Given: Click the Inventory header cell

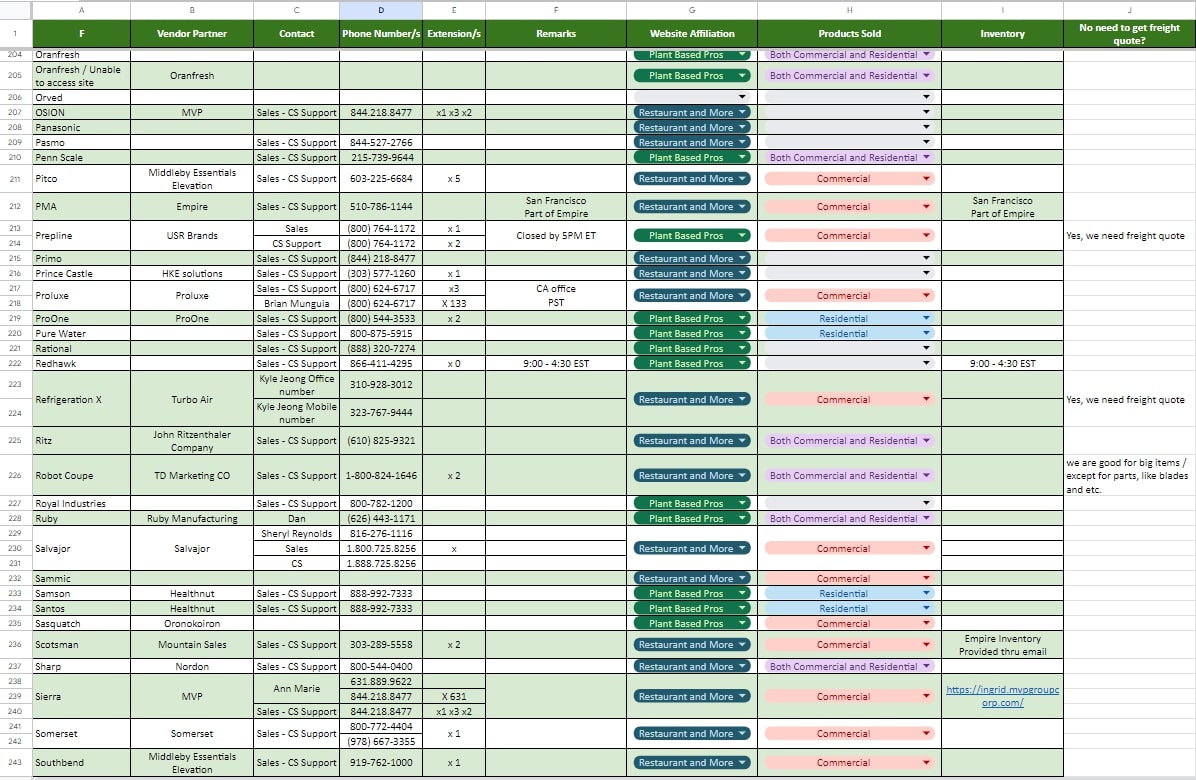Looking at the screenshot, I should (1002, 34).
